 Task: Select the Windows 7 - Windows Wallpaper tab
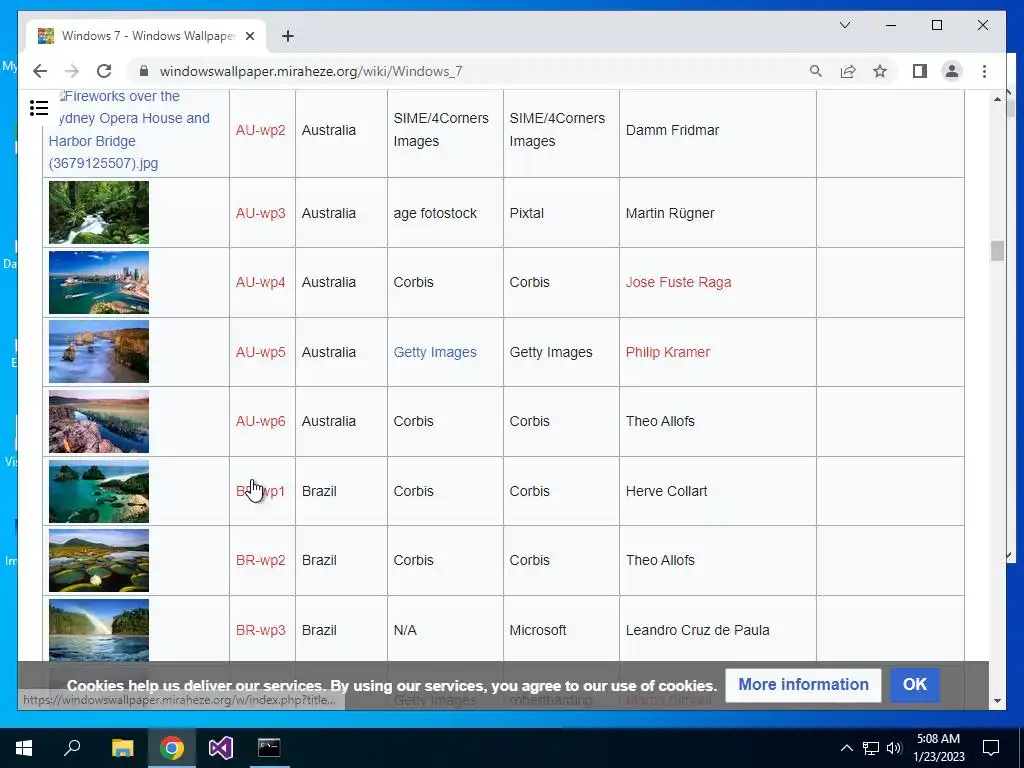click(x=146, y=36)
